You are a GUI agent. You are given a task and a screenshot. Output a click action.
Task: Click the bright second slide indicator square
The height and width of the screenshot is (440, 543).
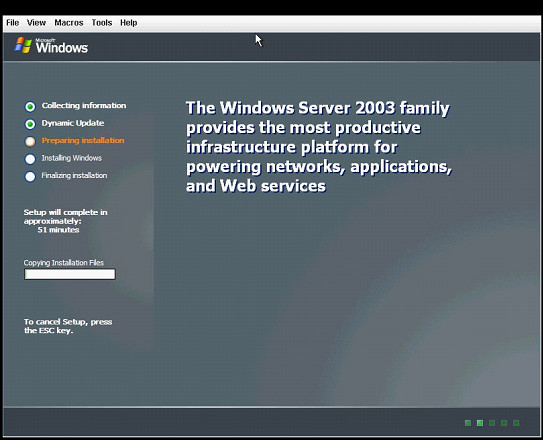click(x=480, y=423)
